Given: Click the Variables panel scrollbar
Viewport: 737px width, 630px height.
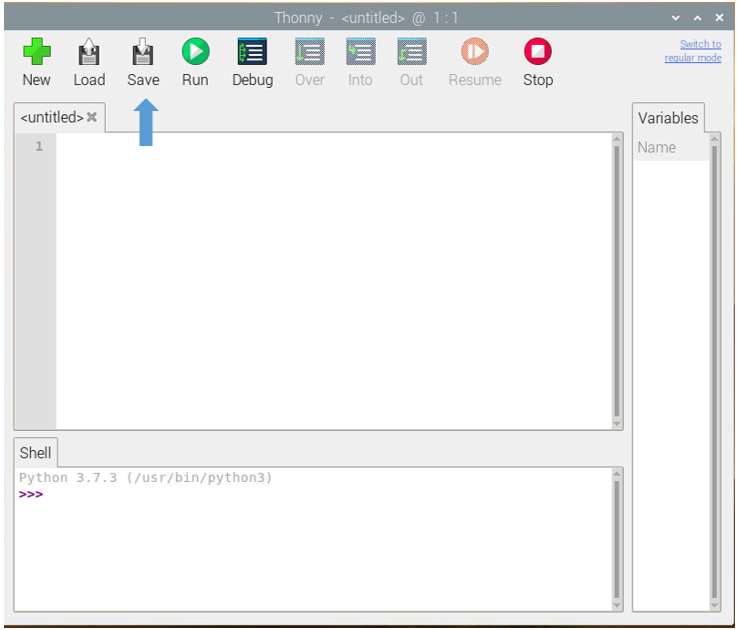Looking at the screenshot, I should tap(714, 372).
